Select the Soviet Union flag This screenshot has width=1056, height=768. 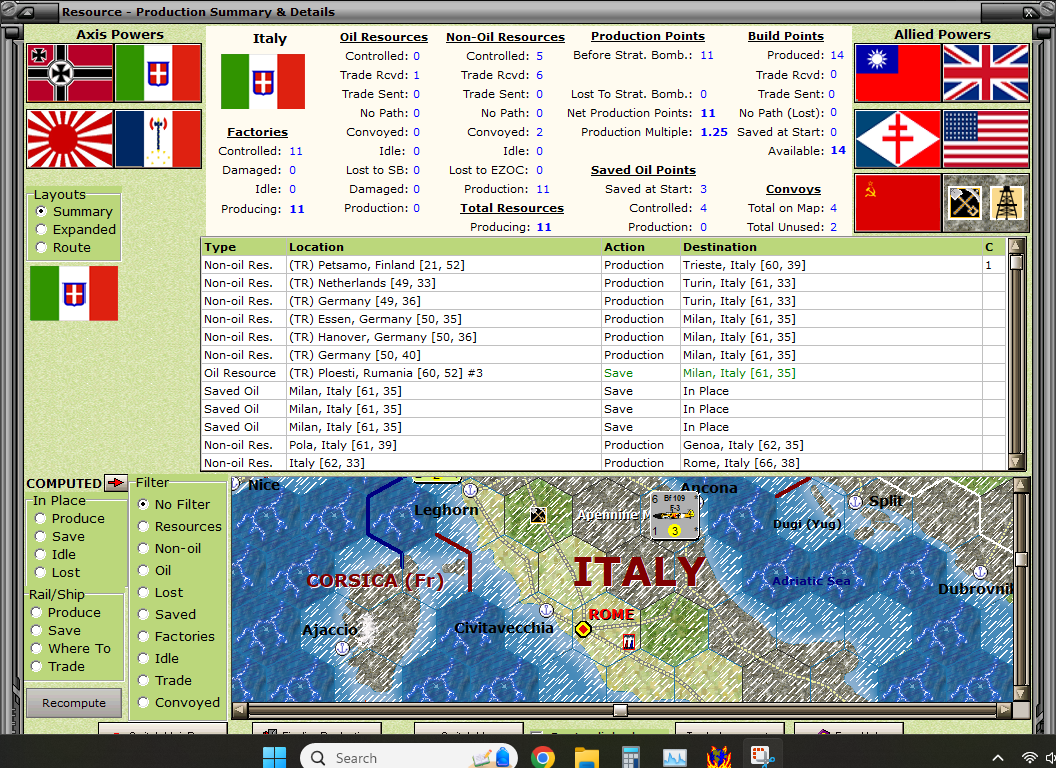tap(898, 203)
